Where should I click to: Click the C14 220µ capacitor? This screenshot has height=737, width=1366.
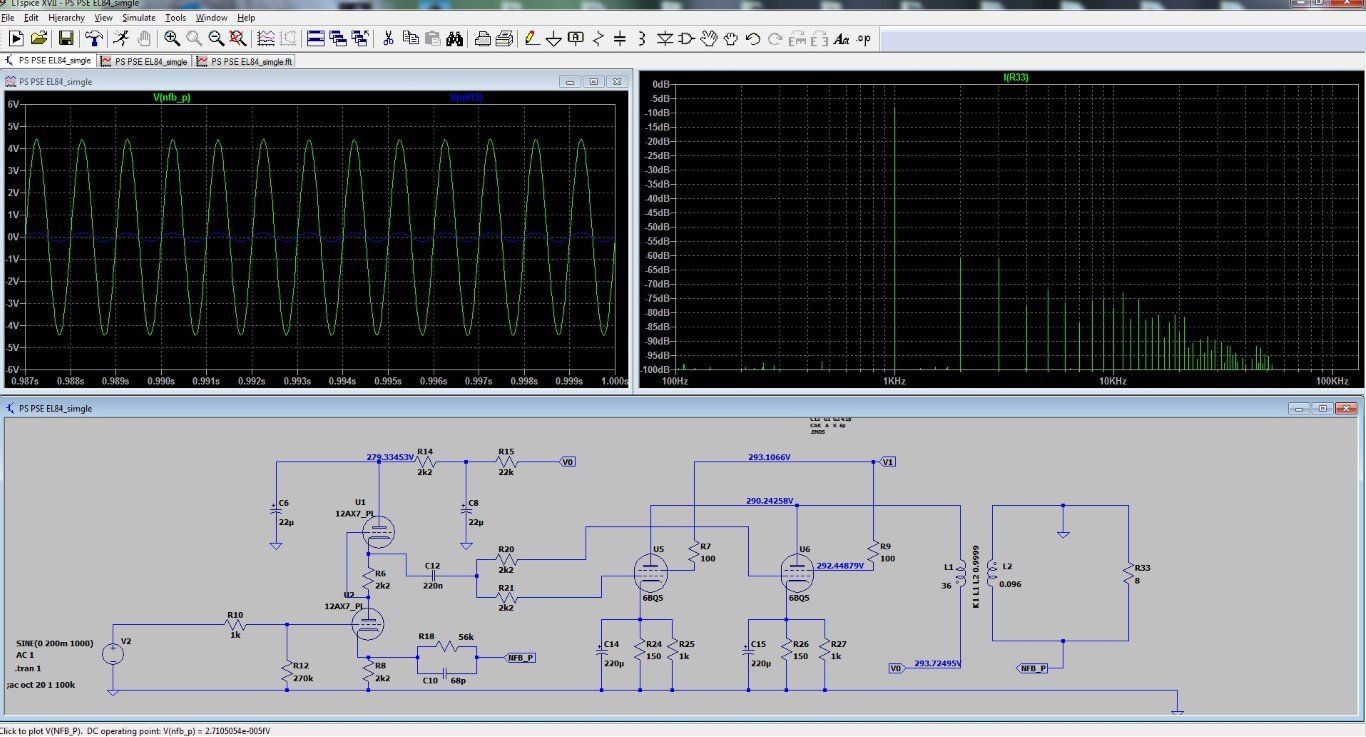(x=602, y=651)
